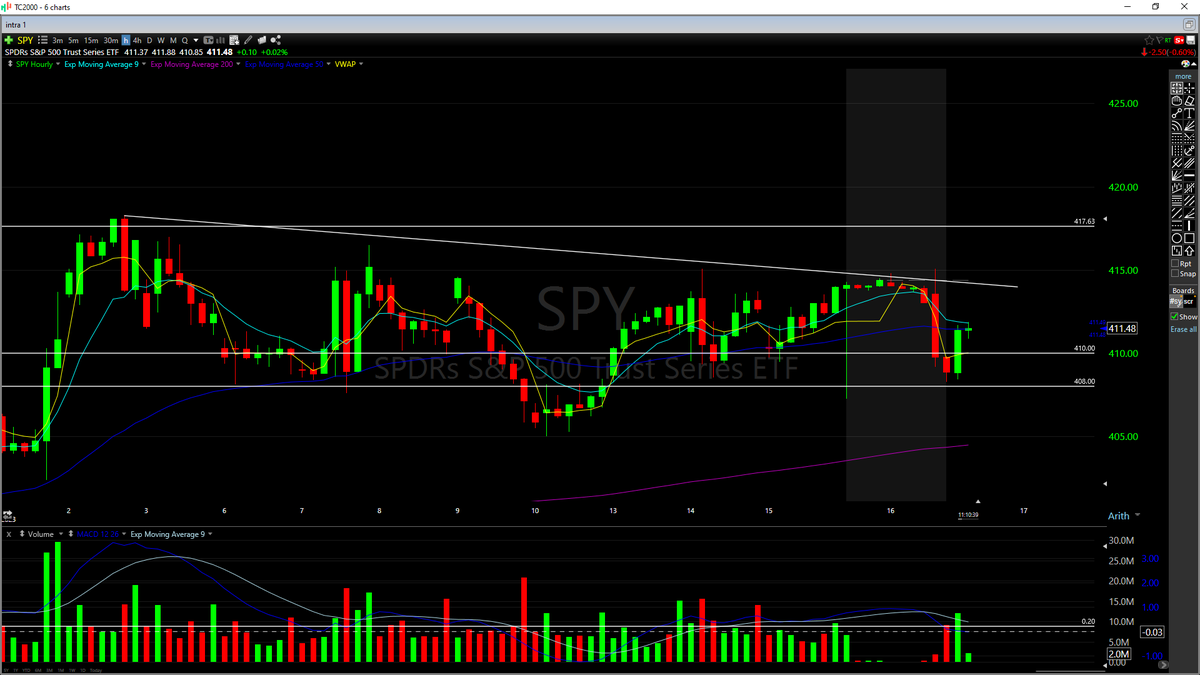The width and height of the screenshot is (1200, 675).
Task: Open the Exp Moving Average 200 dropdown
Action: (x=239, y=64)
